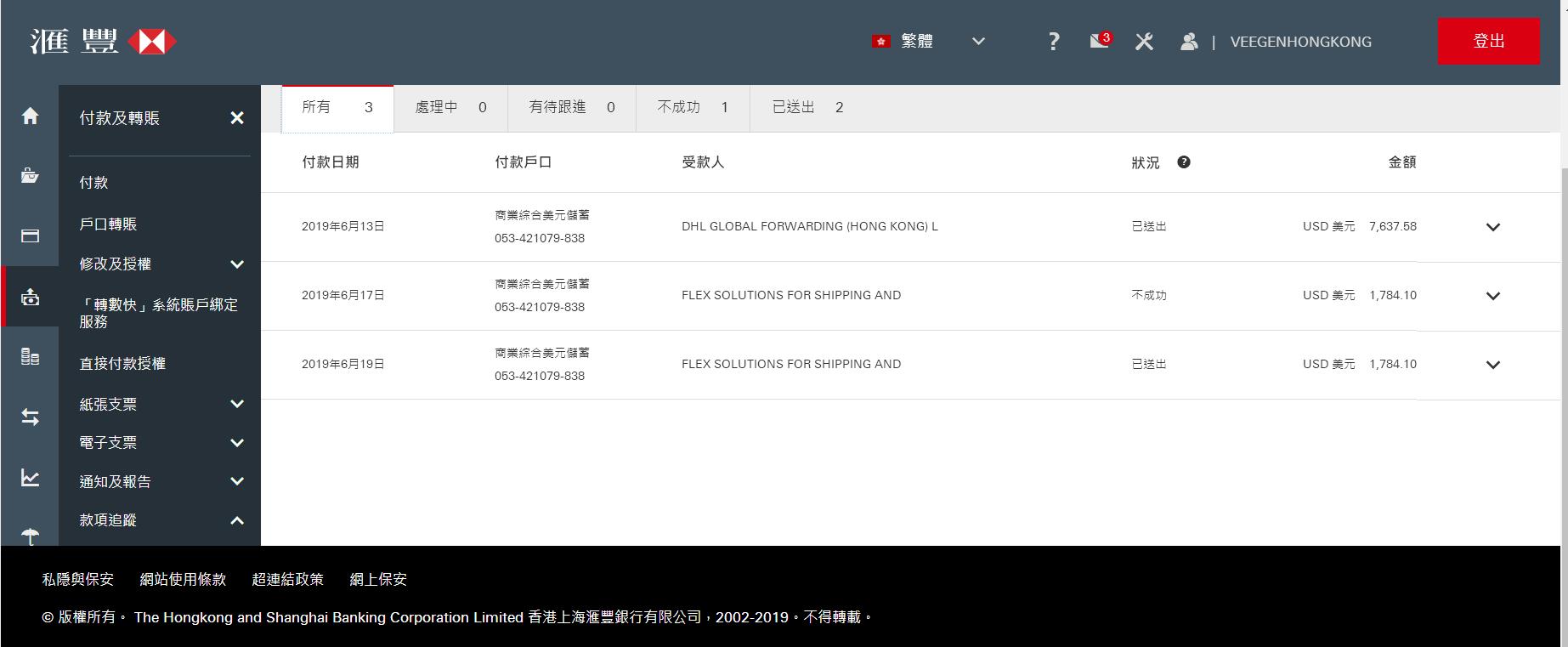
Task: Expand the 電子支票 submenu
Action: click(237, 443)
